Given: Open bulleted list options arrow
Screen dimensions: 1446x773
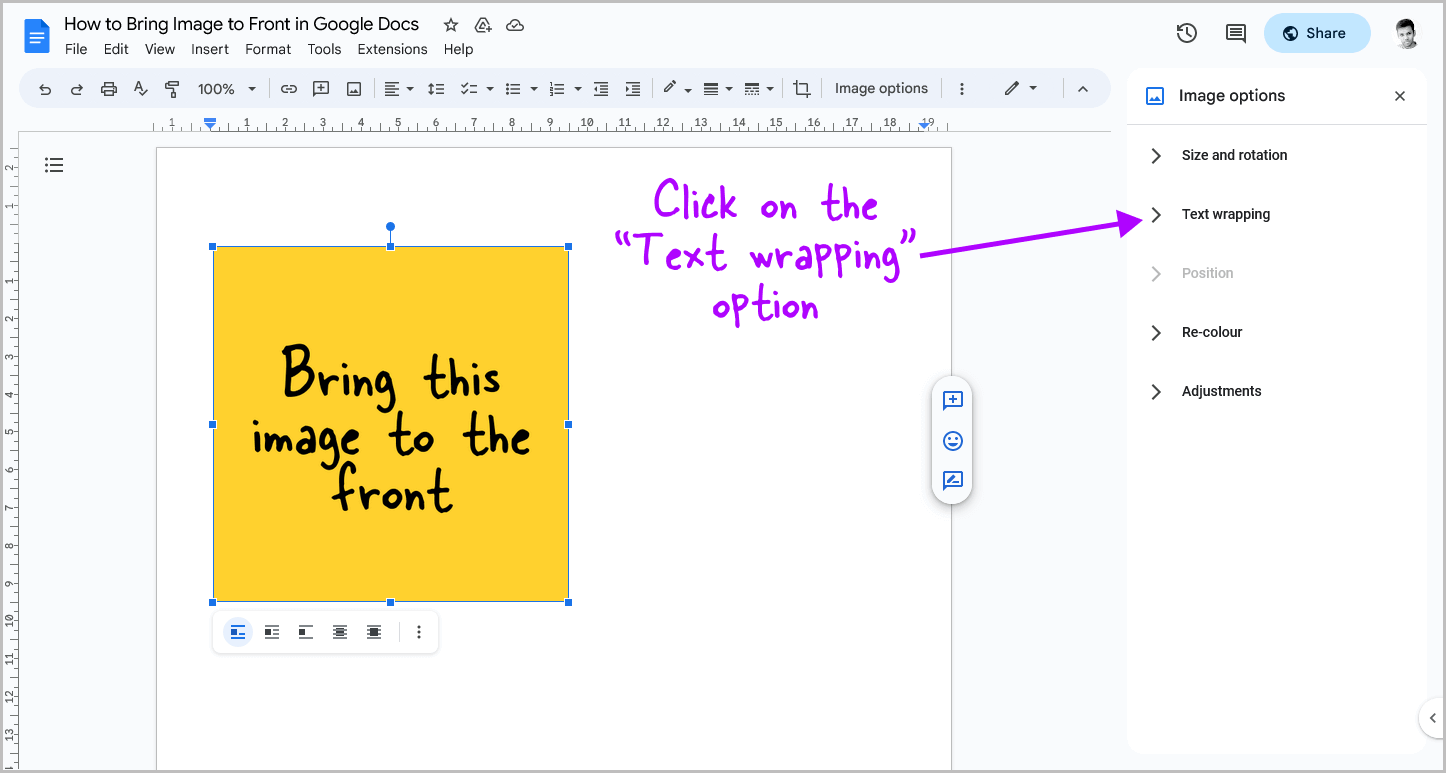Looking at the screenshot, I should click(534, 89).
